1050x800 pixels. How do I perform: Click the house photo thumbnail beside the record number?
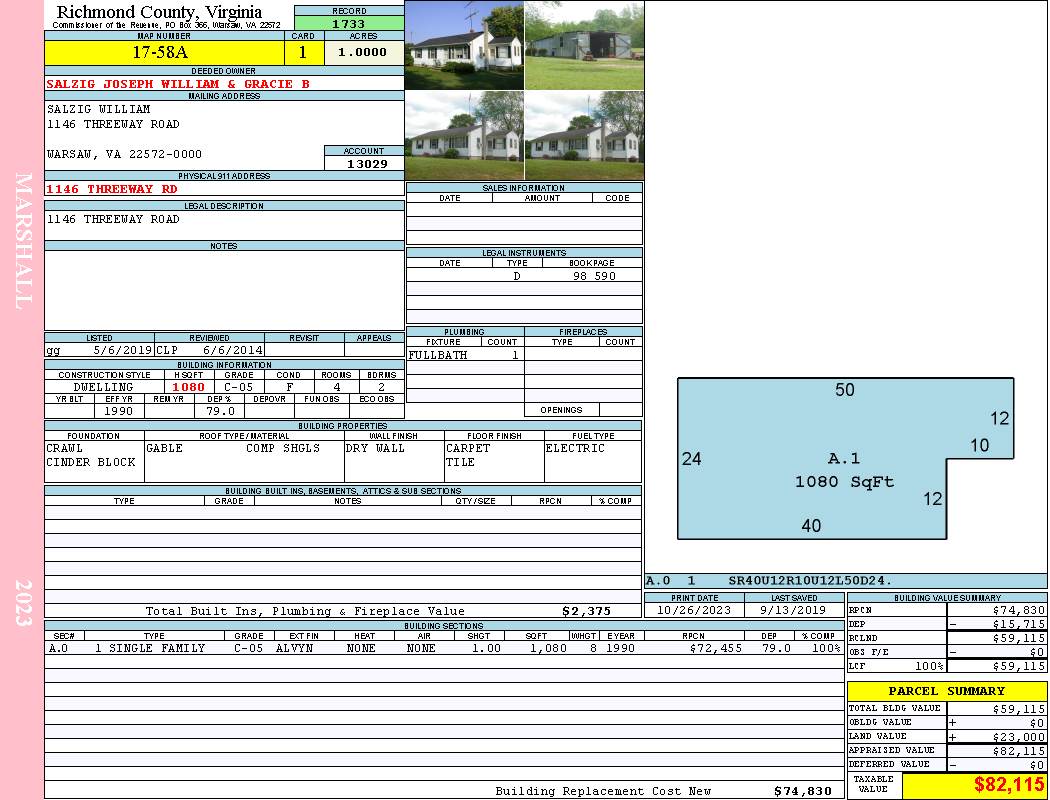[464, 46]
